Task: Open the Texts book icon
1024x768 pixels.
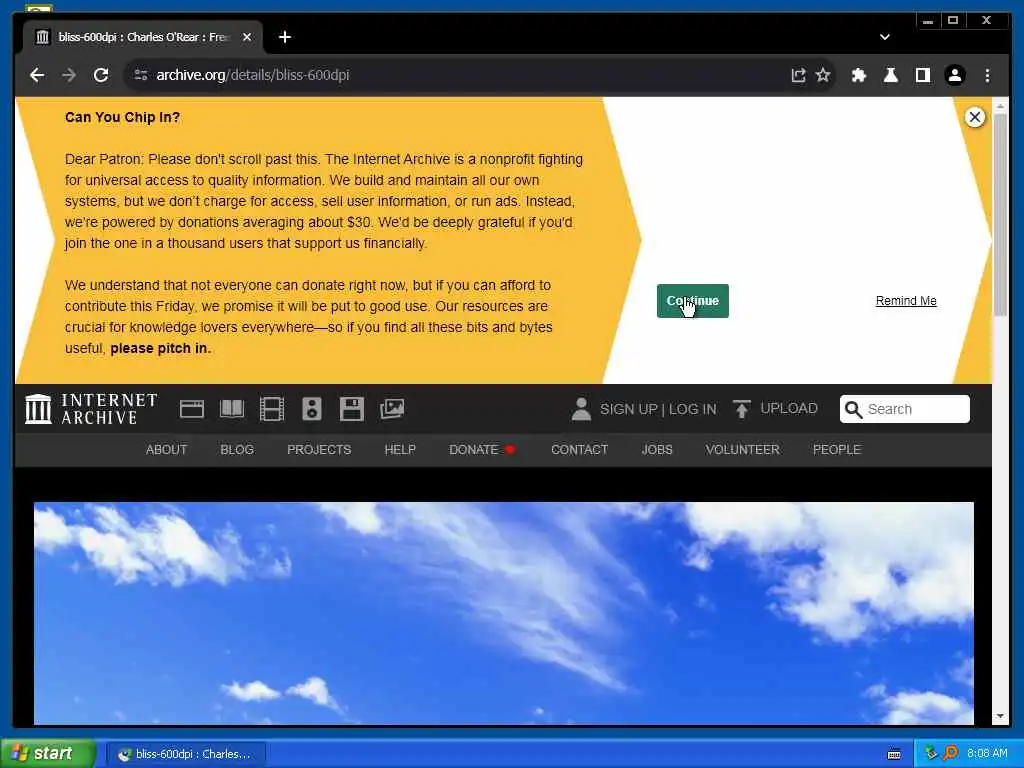Action: click(x=232, y=409)
